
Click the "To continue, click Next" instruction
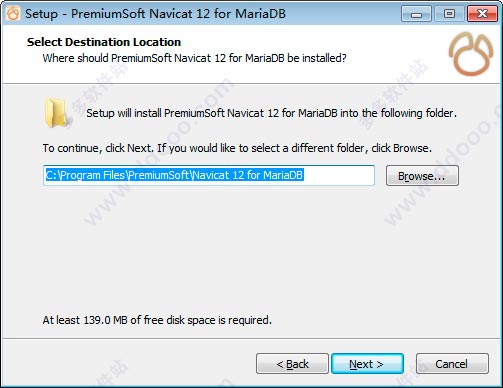point(237,148)
